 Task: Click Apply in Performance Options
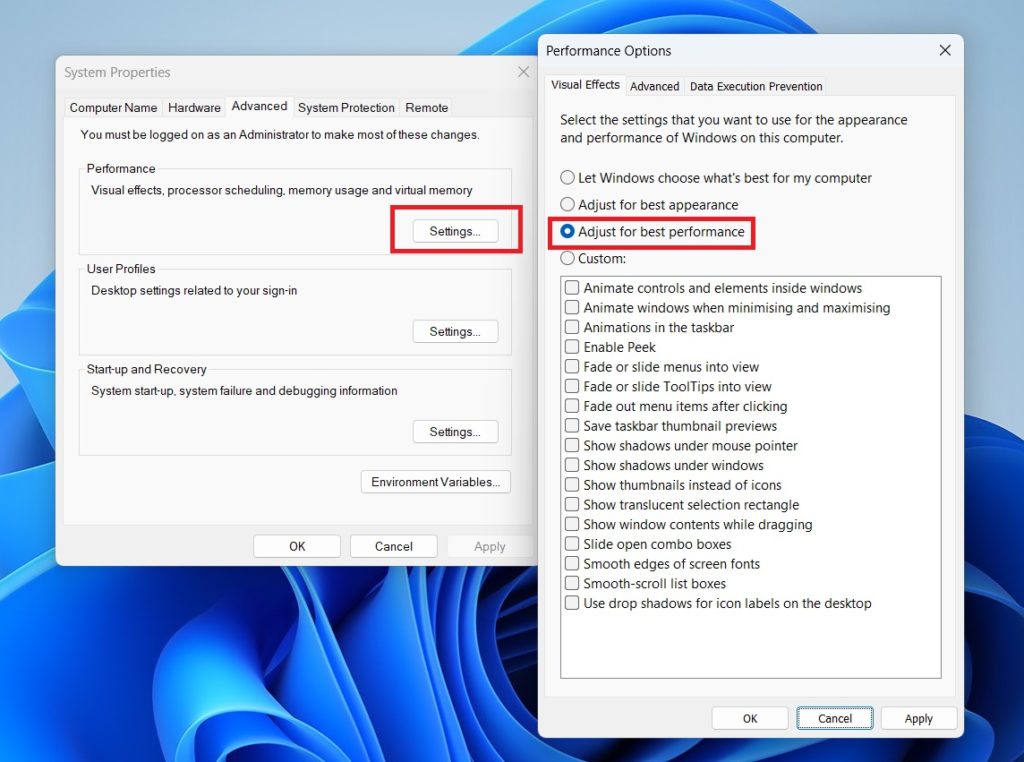(x=918, y=718)
